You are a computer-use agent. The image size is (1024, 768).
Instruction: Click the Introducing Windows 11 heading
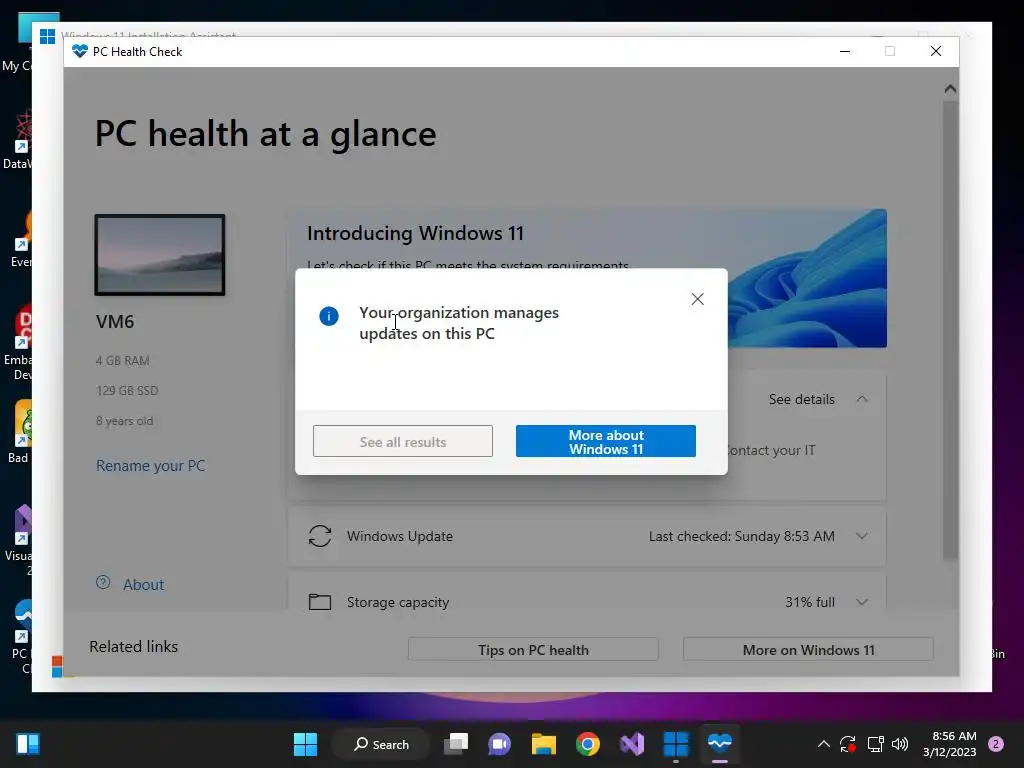pyautogui.click(x=415, y=233)
